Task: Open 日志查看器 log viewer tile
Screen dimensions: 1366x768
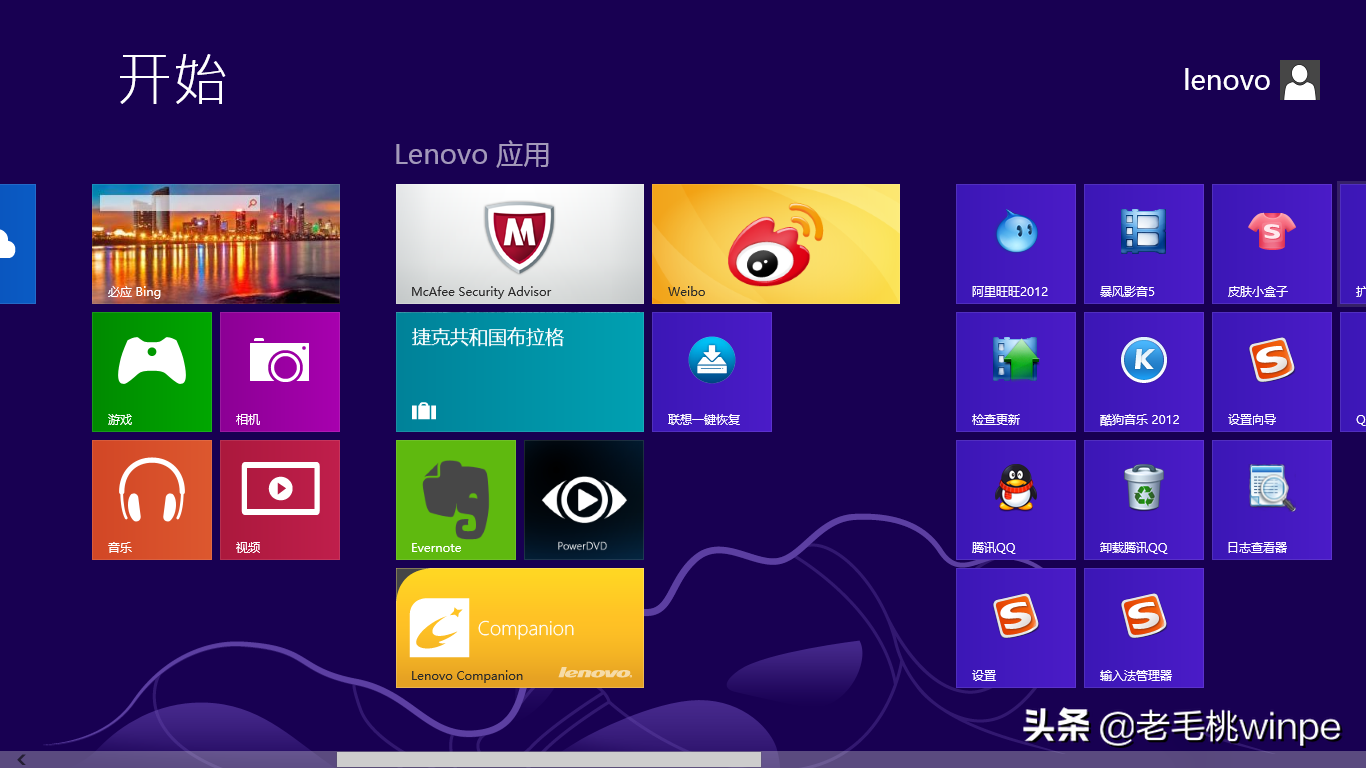Action: tap(1272, 500)
